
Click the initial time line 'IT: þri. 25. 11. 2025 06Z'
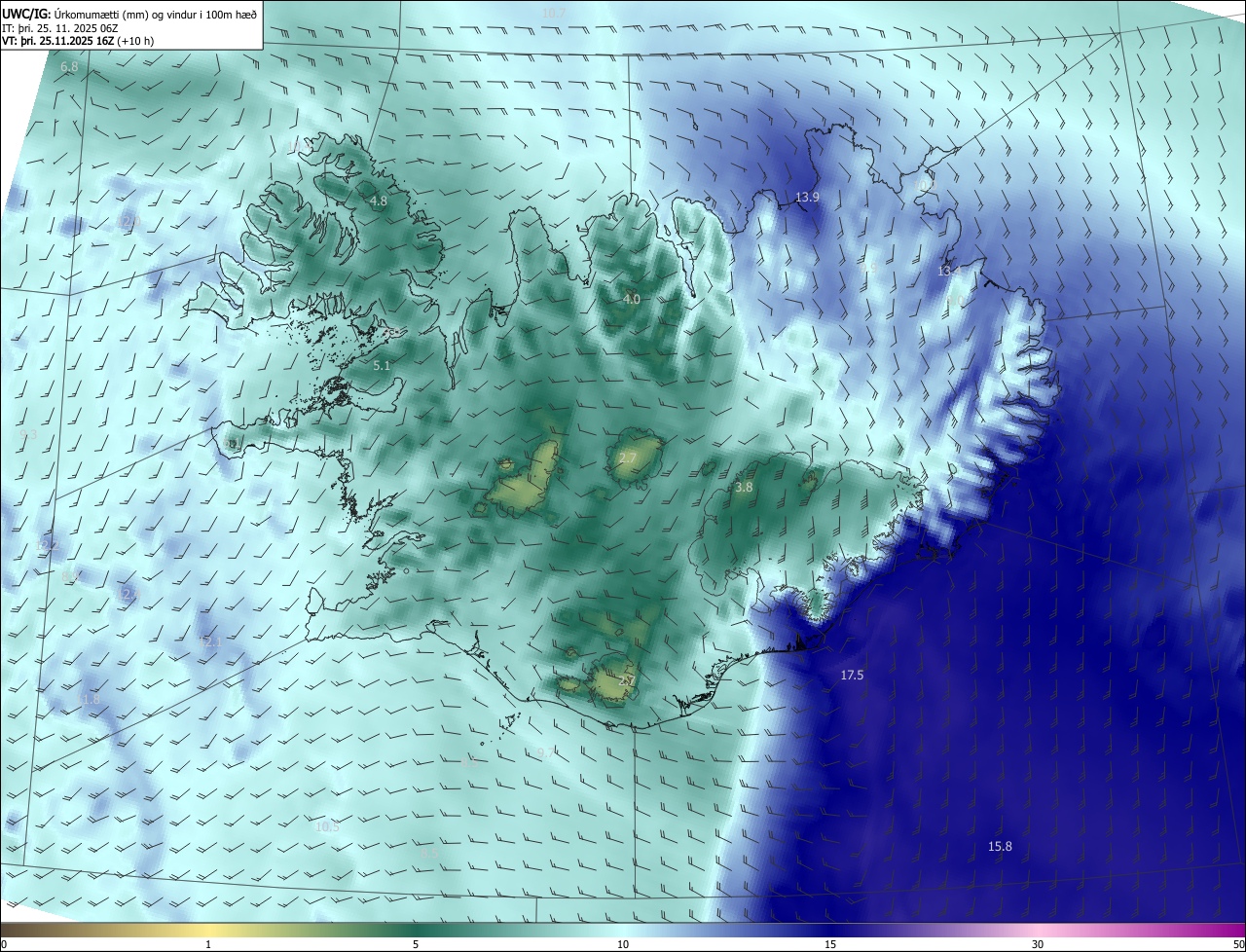pyautogui.click(x=60, y=27)
